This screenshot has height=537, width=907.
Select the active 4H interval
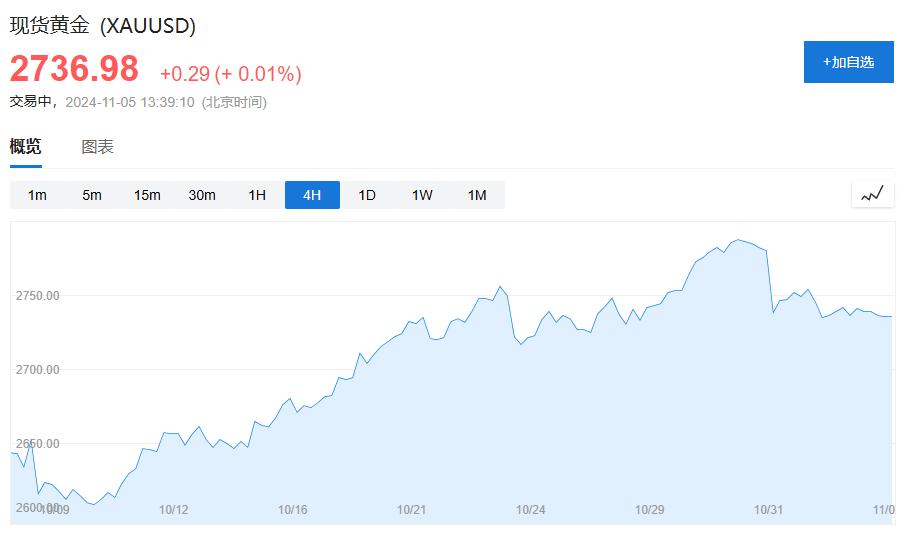pos(312,195)
